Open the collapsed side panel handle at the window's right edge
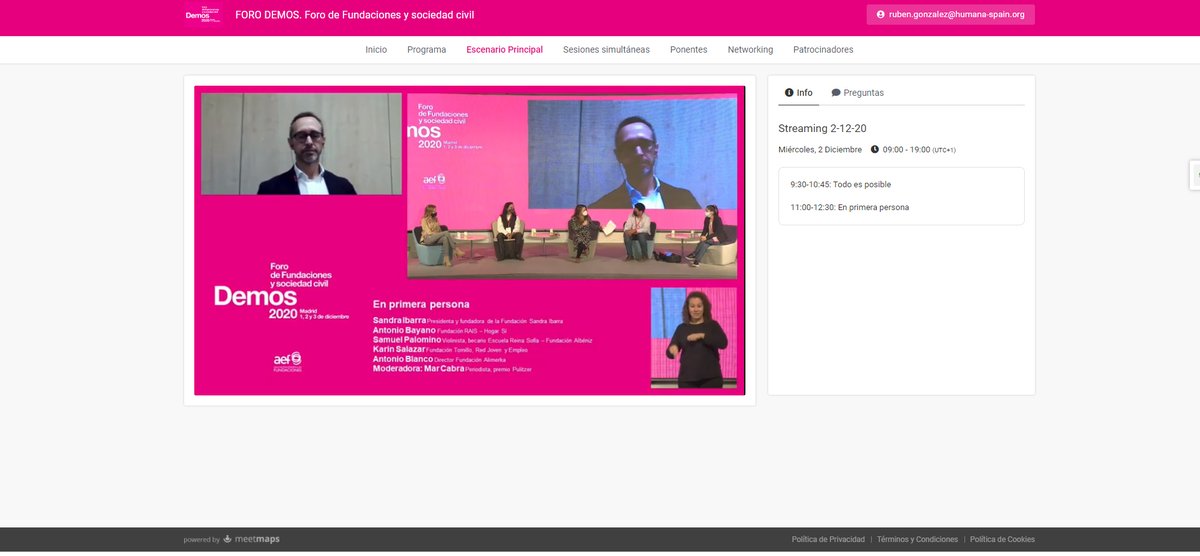1200x556 pixels. [1194, 174]
